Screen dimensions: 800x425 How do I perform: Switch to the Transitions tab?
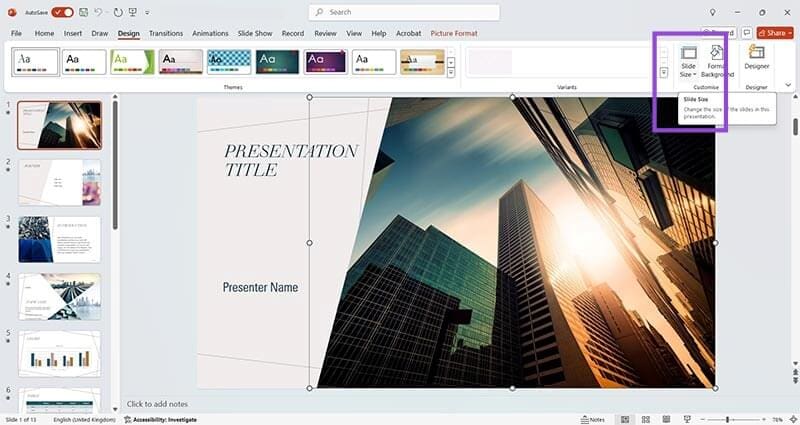point(166,33)
